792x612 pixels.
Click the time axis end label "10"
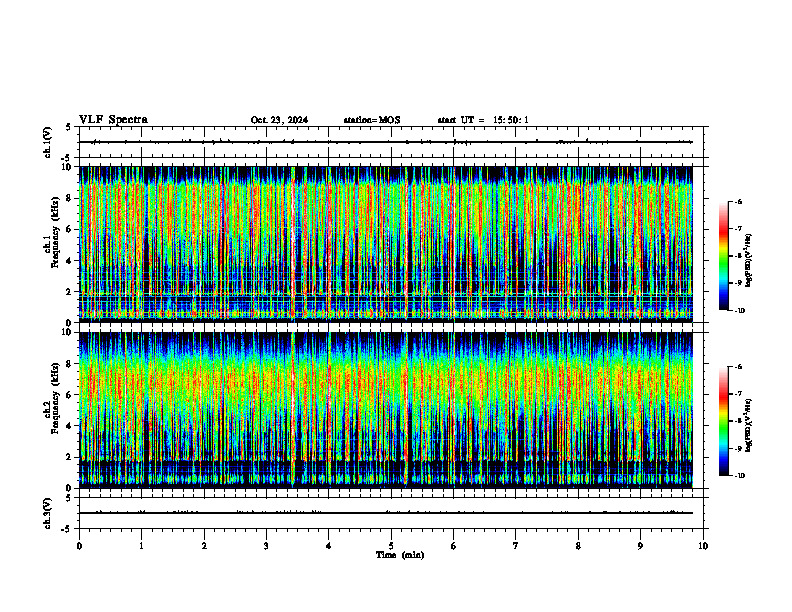[x=703, y=546]
